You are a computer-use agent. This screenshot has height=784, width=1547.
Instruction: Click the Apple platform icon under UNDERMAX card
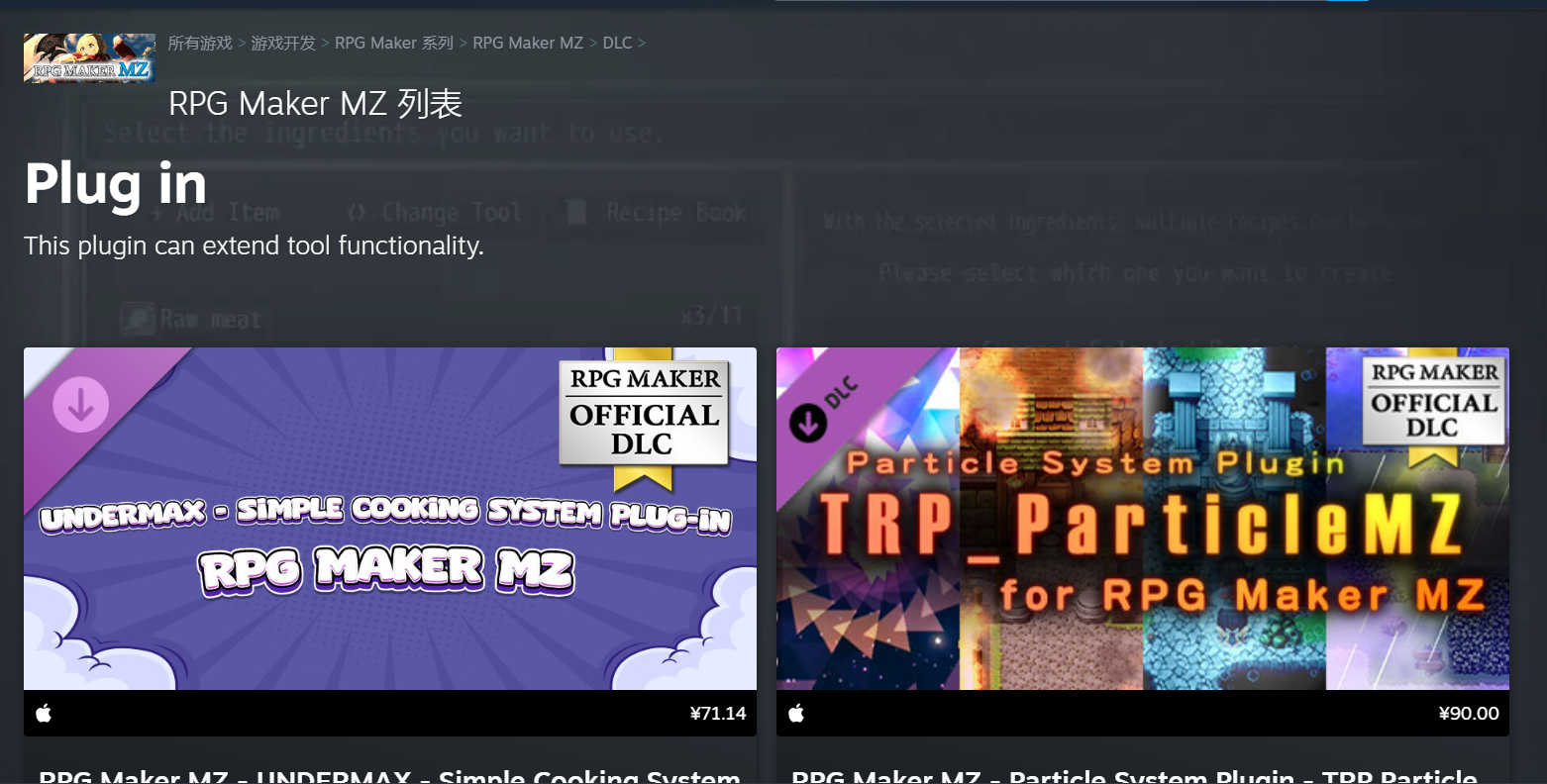point(44,713)
